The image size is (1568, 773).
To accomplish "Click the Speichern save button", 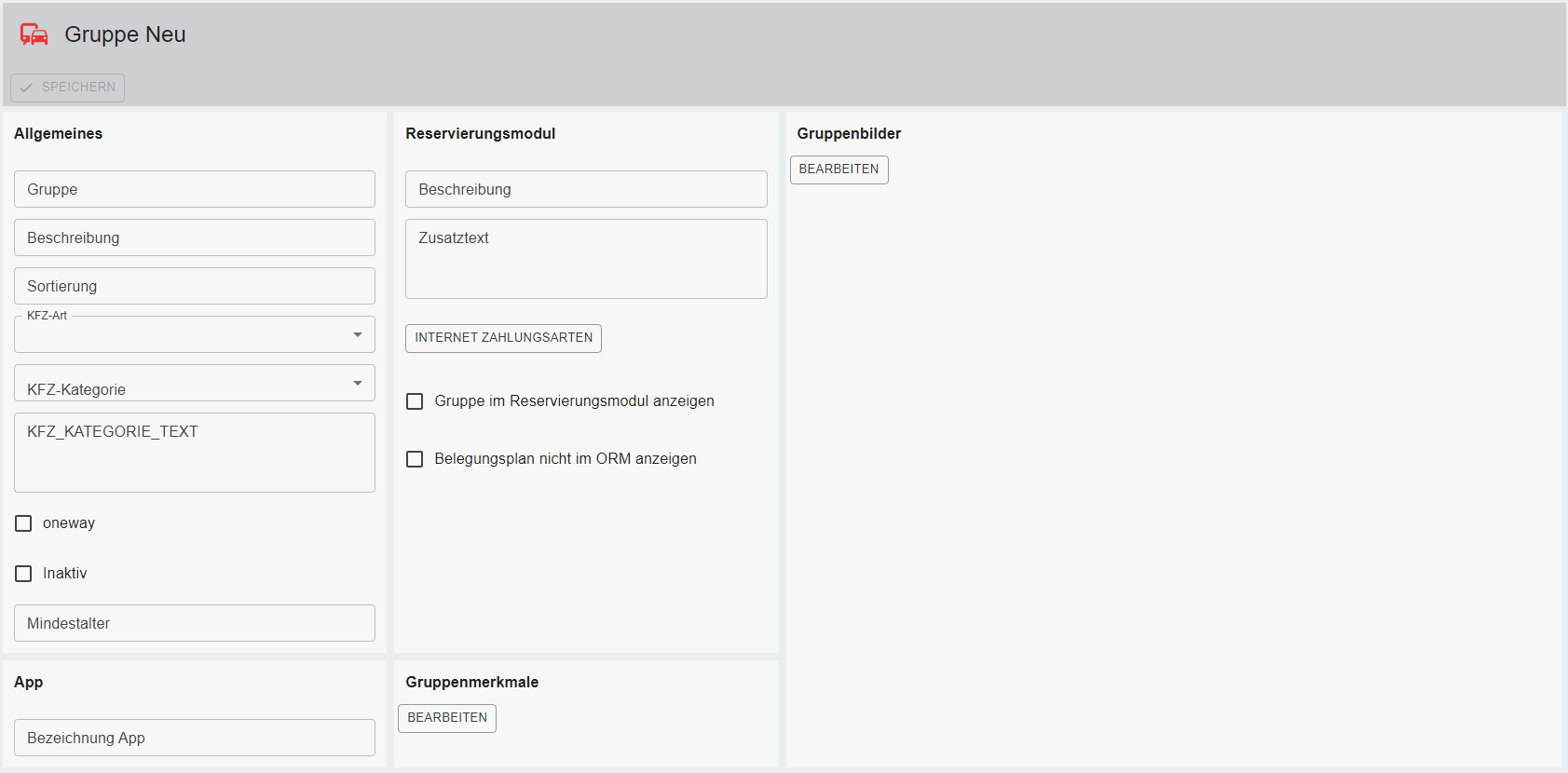I will 68,88.
